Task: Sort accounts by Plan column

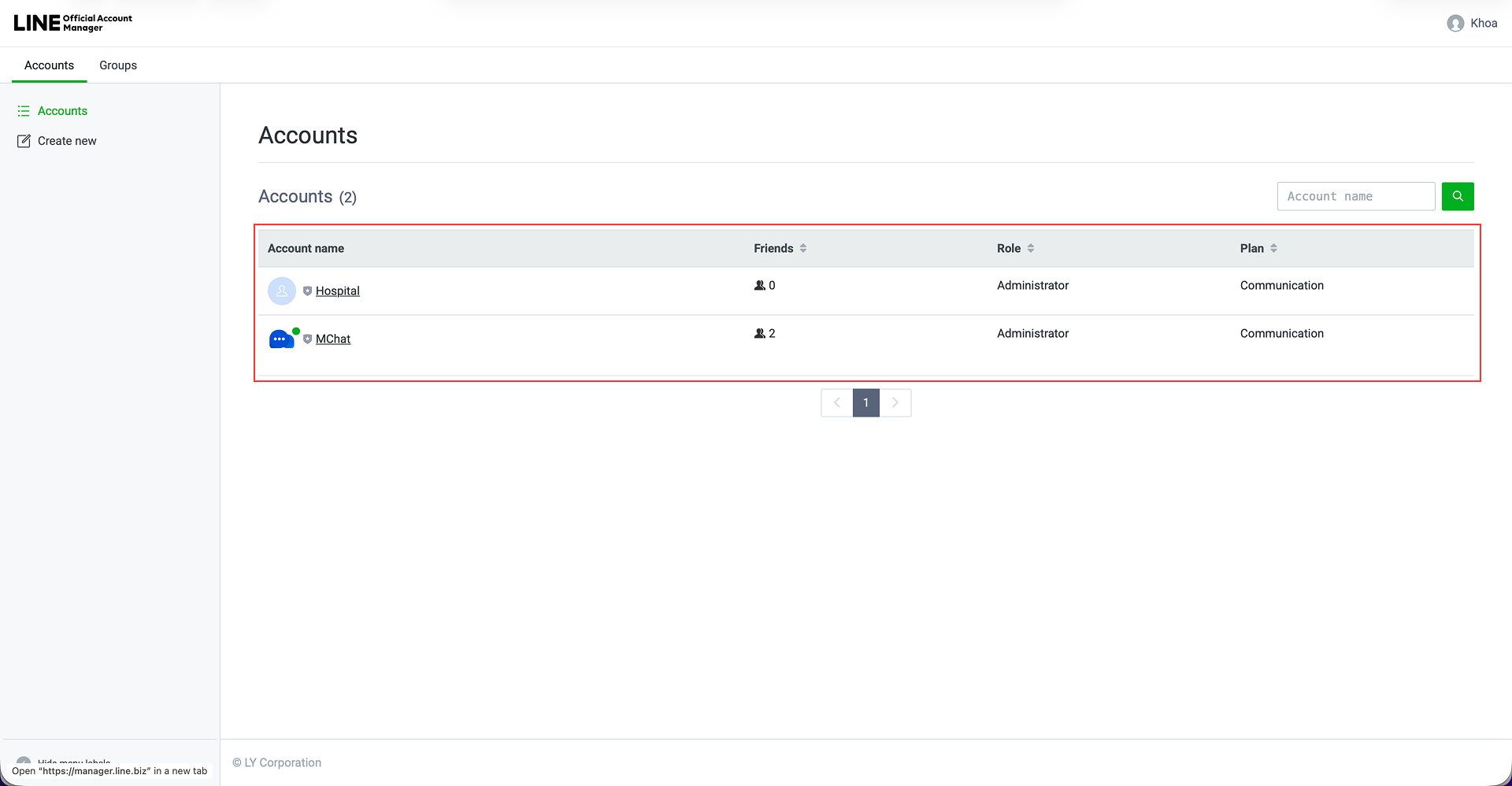Action: pyautogui.click(x=1273, y=248)
